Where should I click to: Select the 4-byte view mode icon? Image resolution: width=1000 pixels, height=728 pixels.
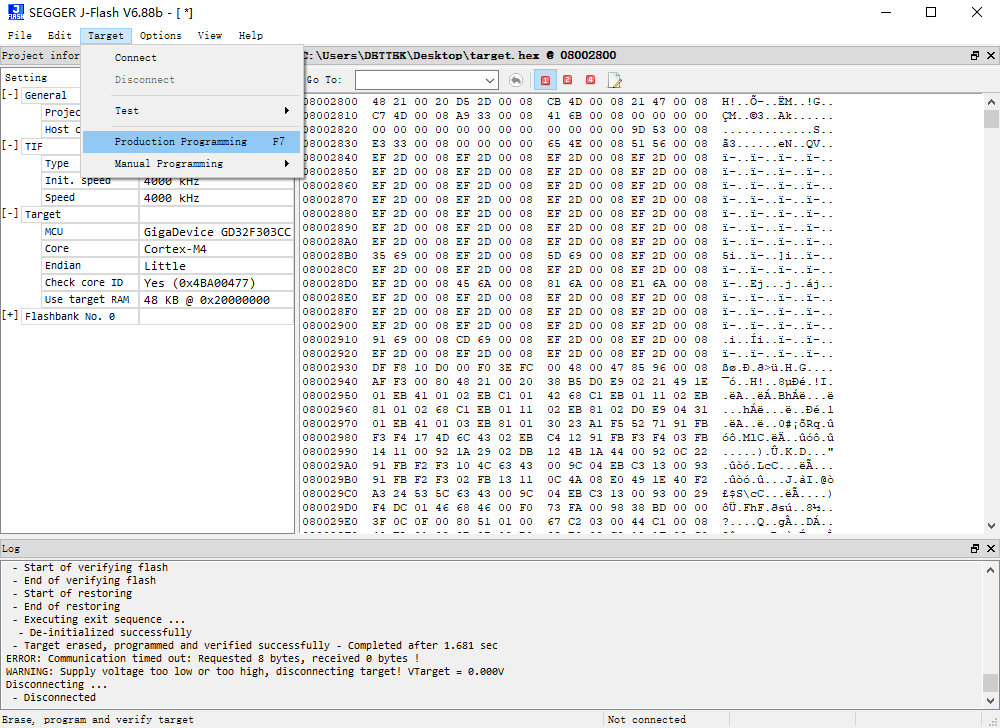tap(591, 80)
